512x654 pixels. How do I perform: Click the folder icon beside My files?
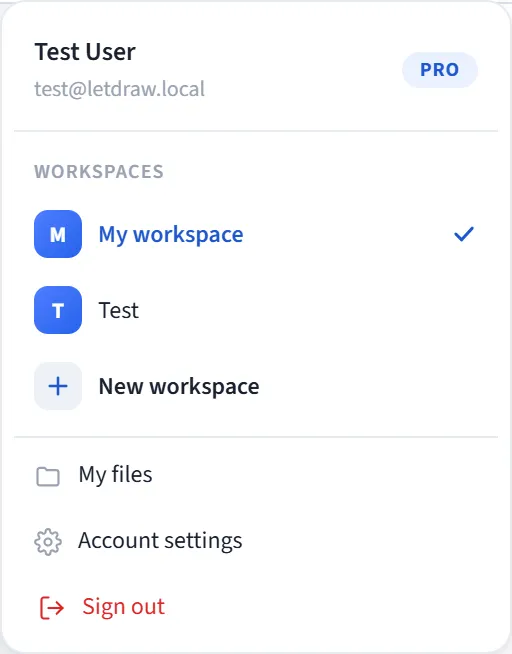[x=48, y=476]
